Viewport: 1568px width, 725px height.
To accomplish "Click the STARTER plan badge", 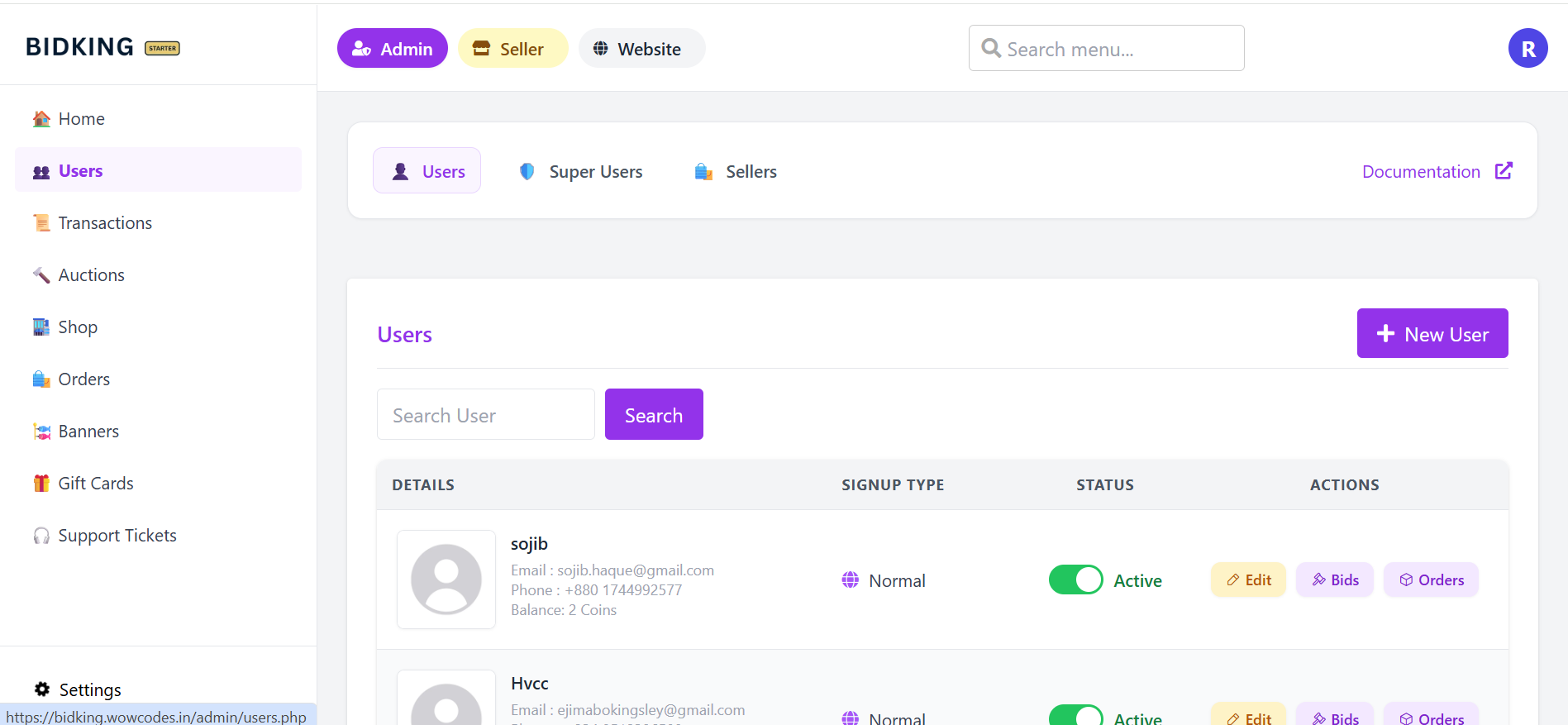I will point(162,48).
